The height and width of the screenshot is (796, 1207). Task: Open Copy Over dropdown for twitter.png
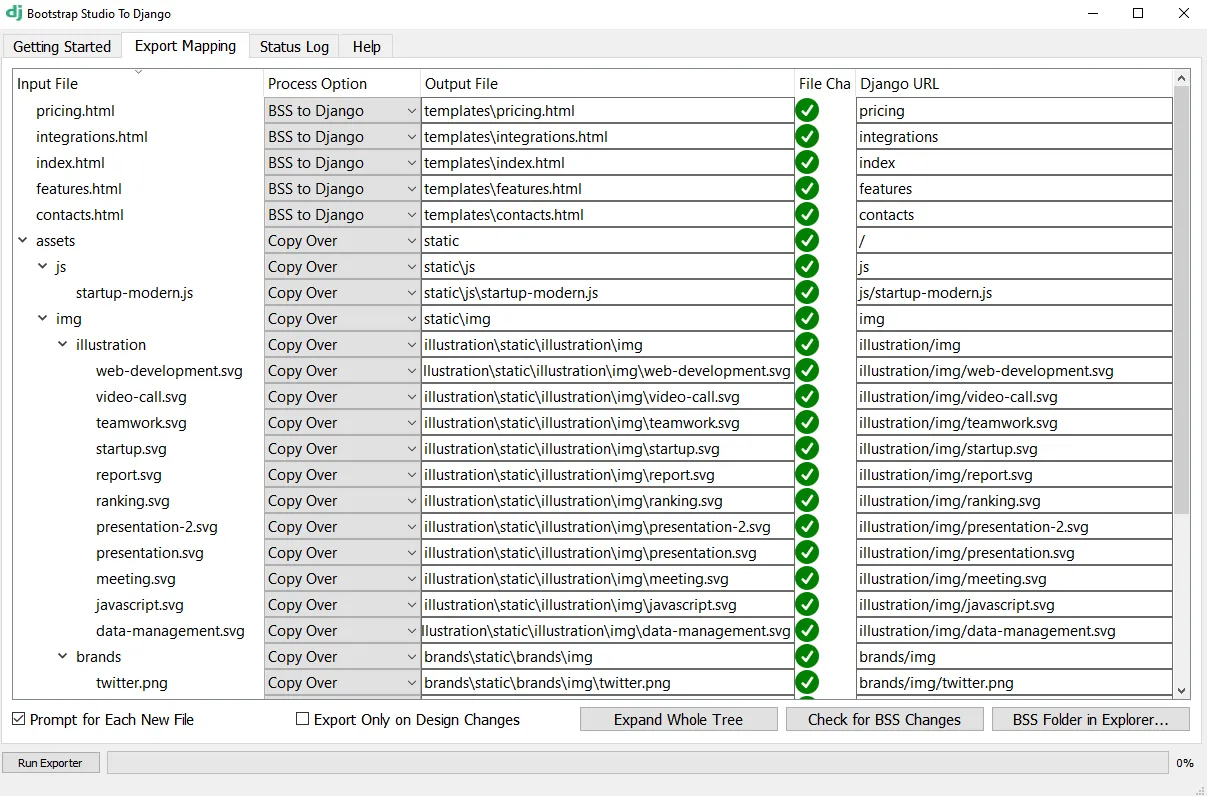[342, 682]
